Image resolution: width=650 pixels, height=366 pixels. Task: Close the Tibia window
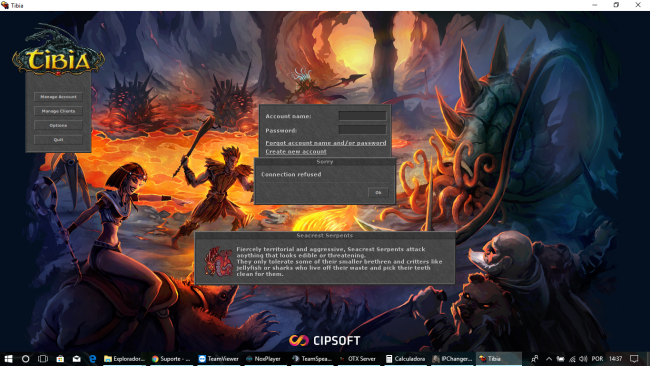coord(638,5)
